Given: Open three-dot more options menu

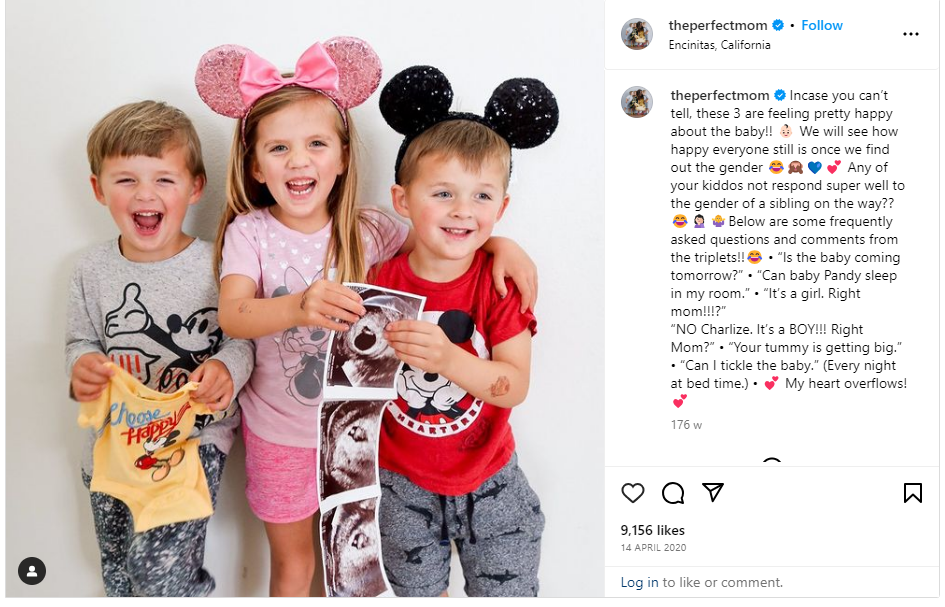Looking at the screenshot, I should pos(911,34).
